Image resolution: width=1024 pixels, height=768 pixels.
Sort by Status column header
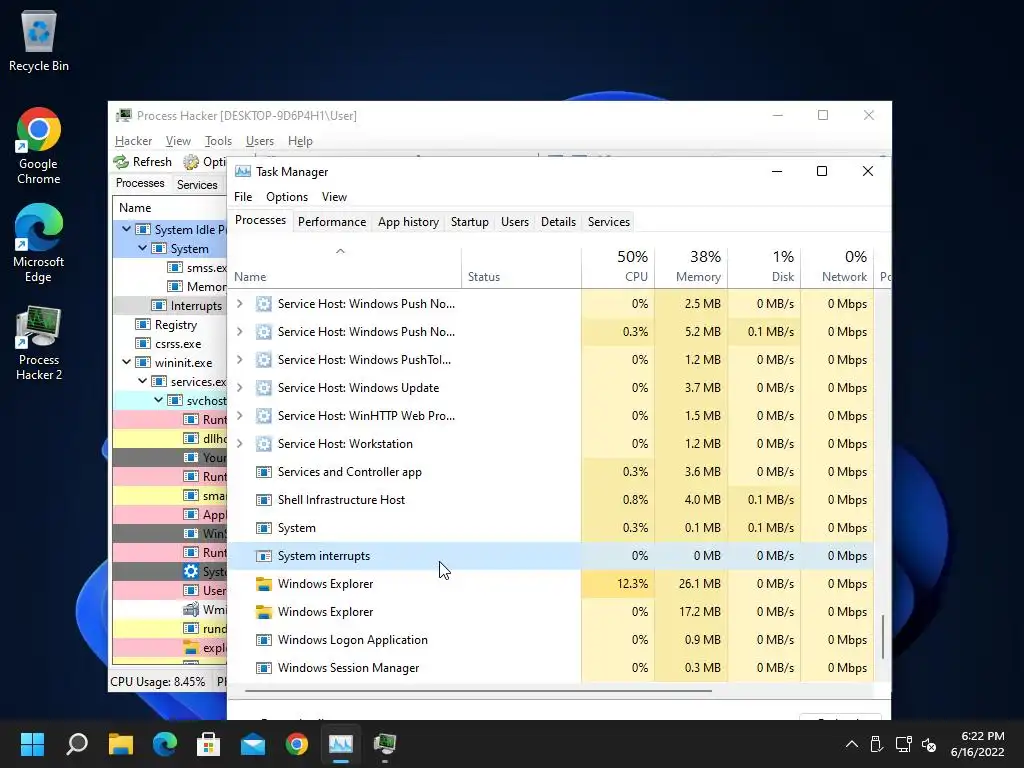pyautogui.click(x=521, y=266)
